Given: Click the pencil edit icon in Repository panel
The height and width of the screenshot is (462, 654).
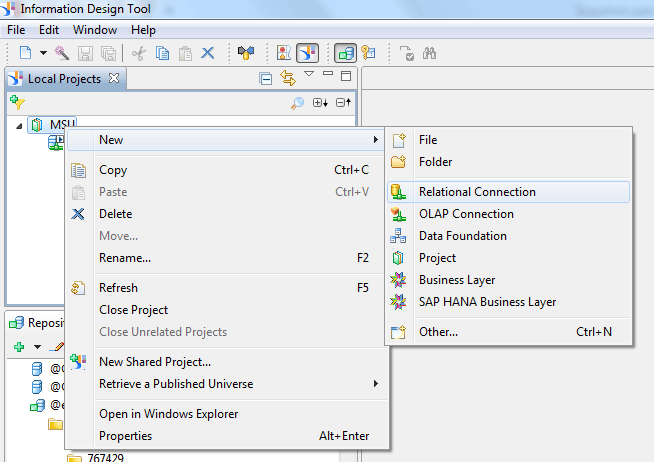Looking at the screenshot, I should pos(57,346).
